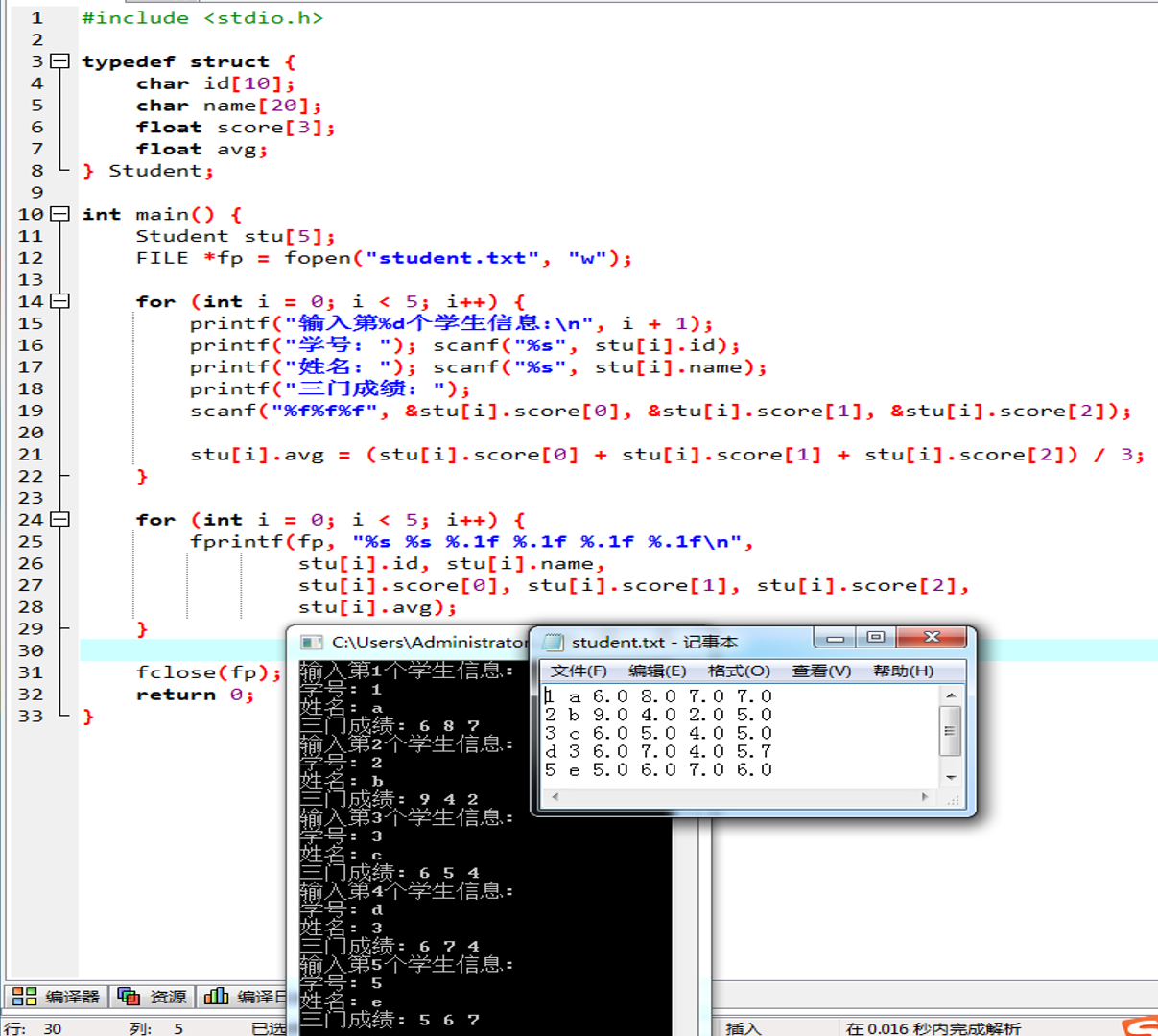Click the 'float avg;' code line
Image resolution: width=1158 pixels, height=1036 pixels.
point(201,149)
